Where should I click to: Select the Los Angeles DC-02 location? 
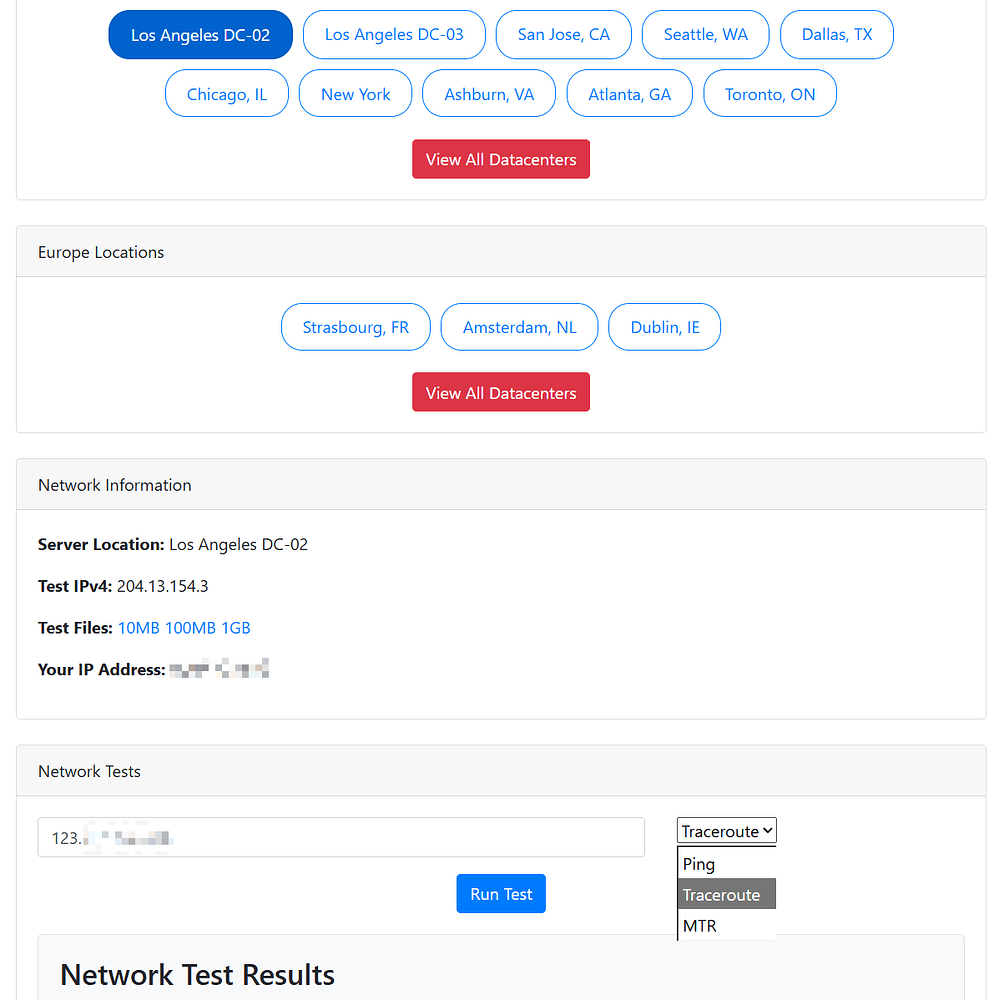(x=200, y=35)
